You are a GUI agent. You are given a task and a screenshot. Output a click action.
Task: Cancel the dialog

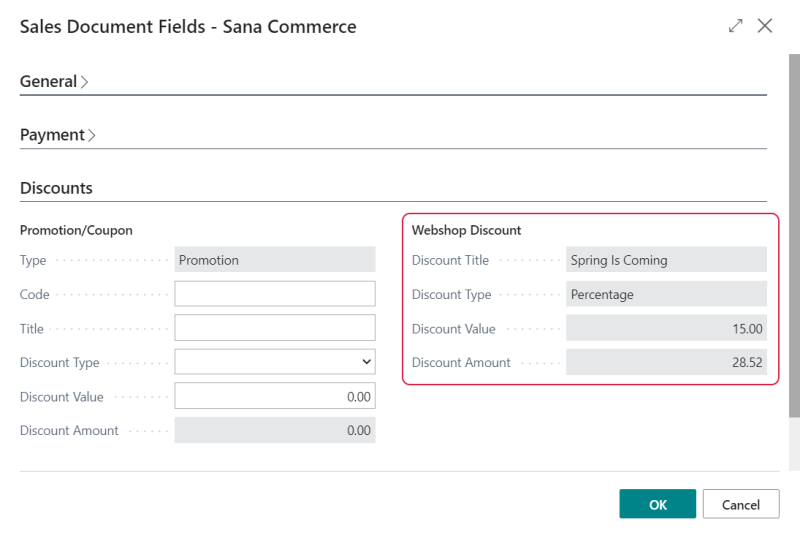(x=741, y=504)
